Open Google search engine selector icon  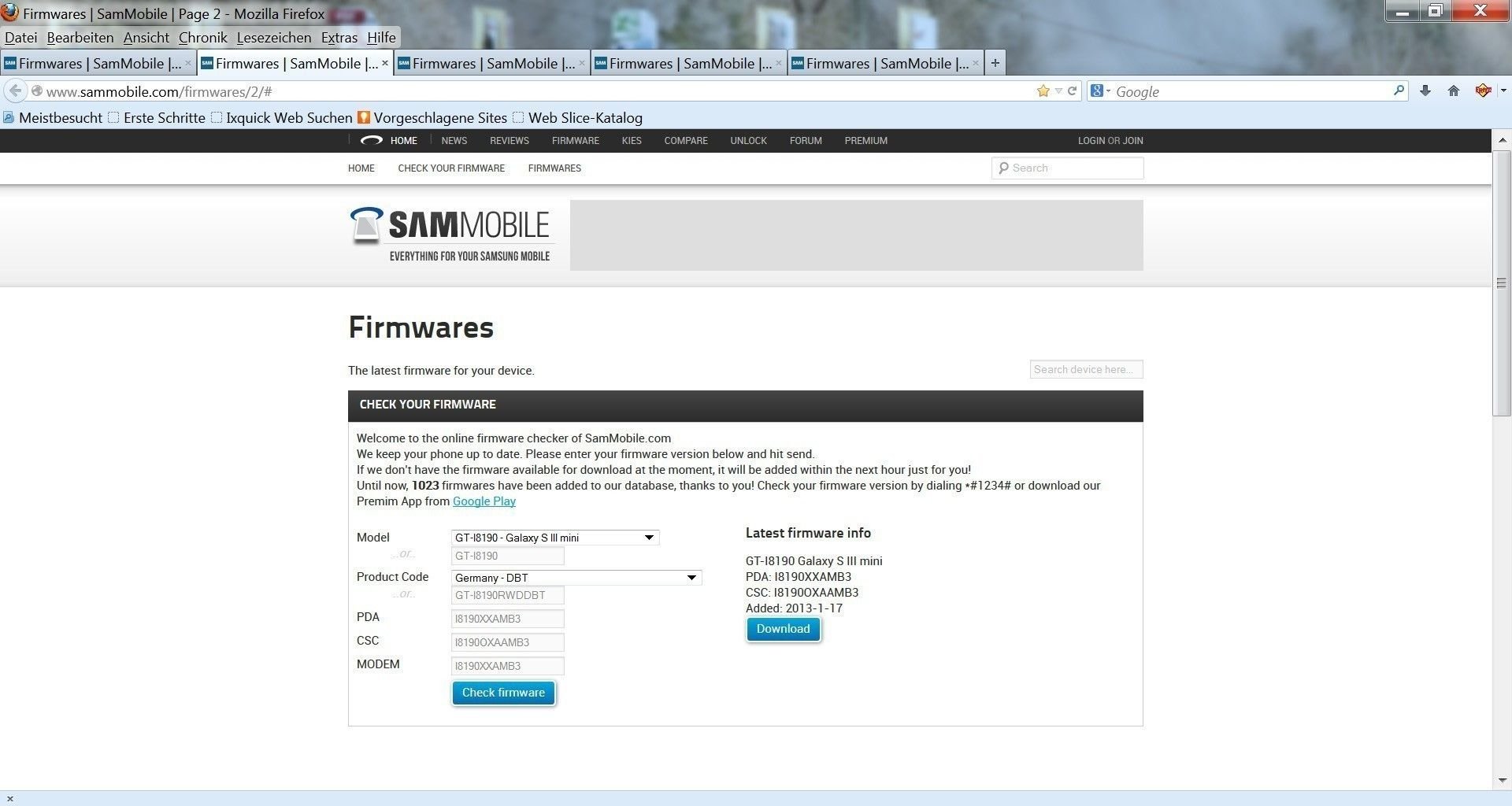click(1100, 91)
